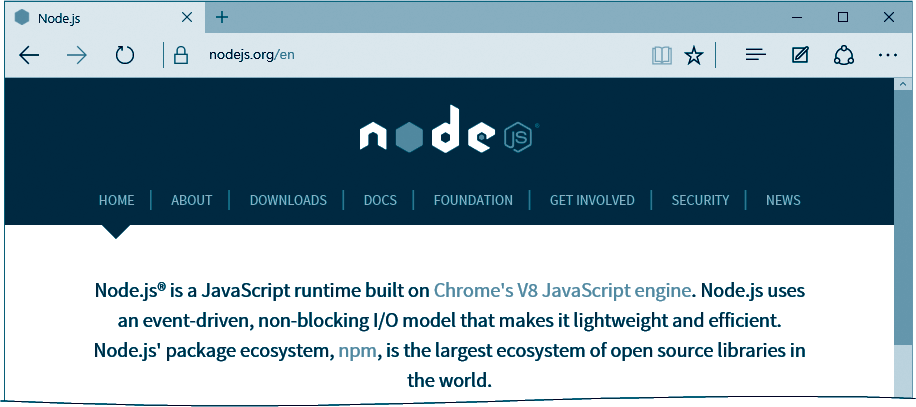Open the Share icon in toolbar
Viewport: 916px width, 407px height.
[x=844, y=55]
